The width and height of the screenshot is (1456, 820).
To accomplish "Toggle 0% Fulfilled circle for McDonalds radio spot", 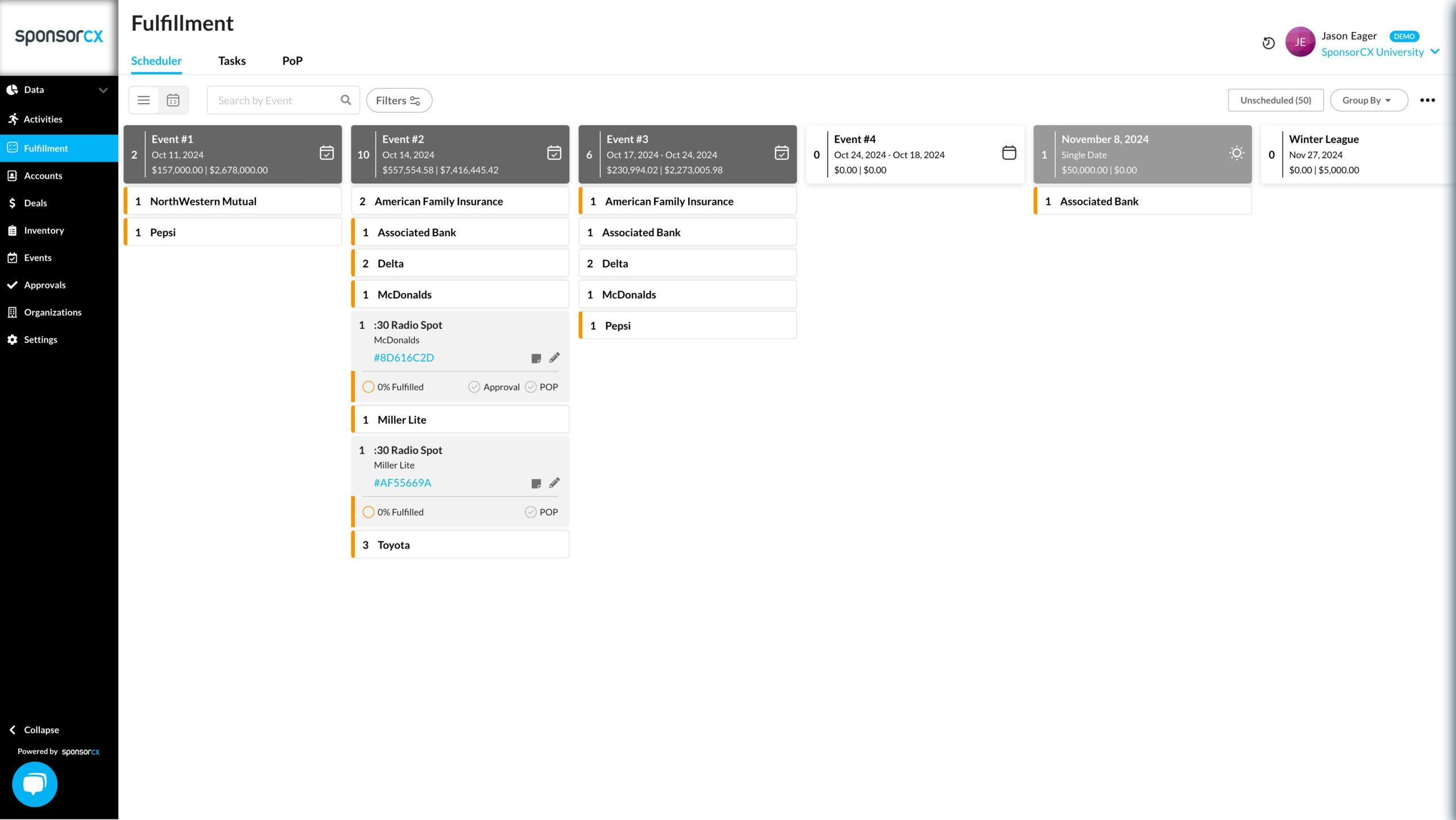I will [x=369, y=387].
